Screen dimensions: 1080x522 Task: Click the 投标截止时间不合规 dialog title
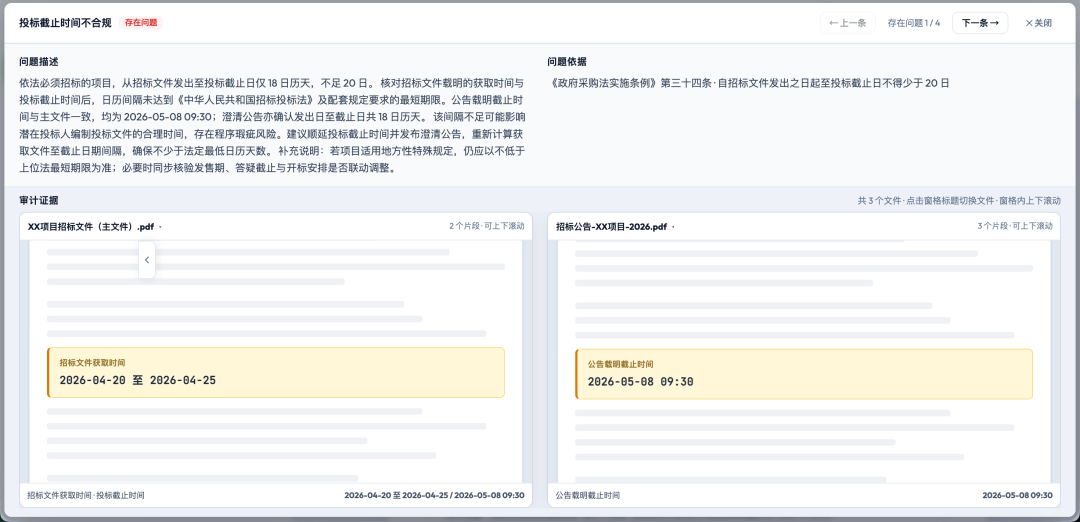[x=65, y=23]
